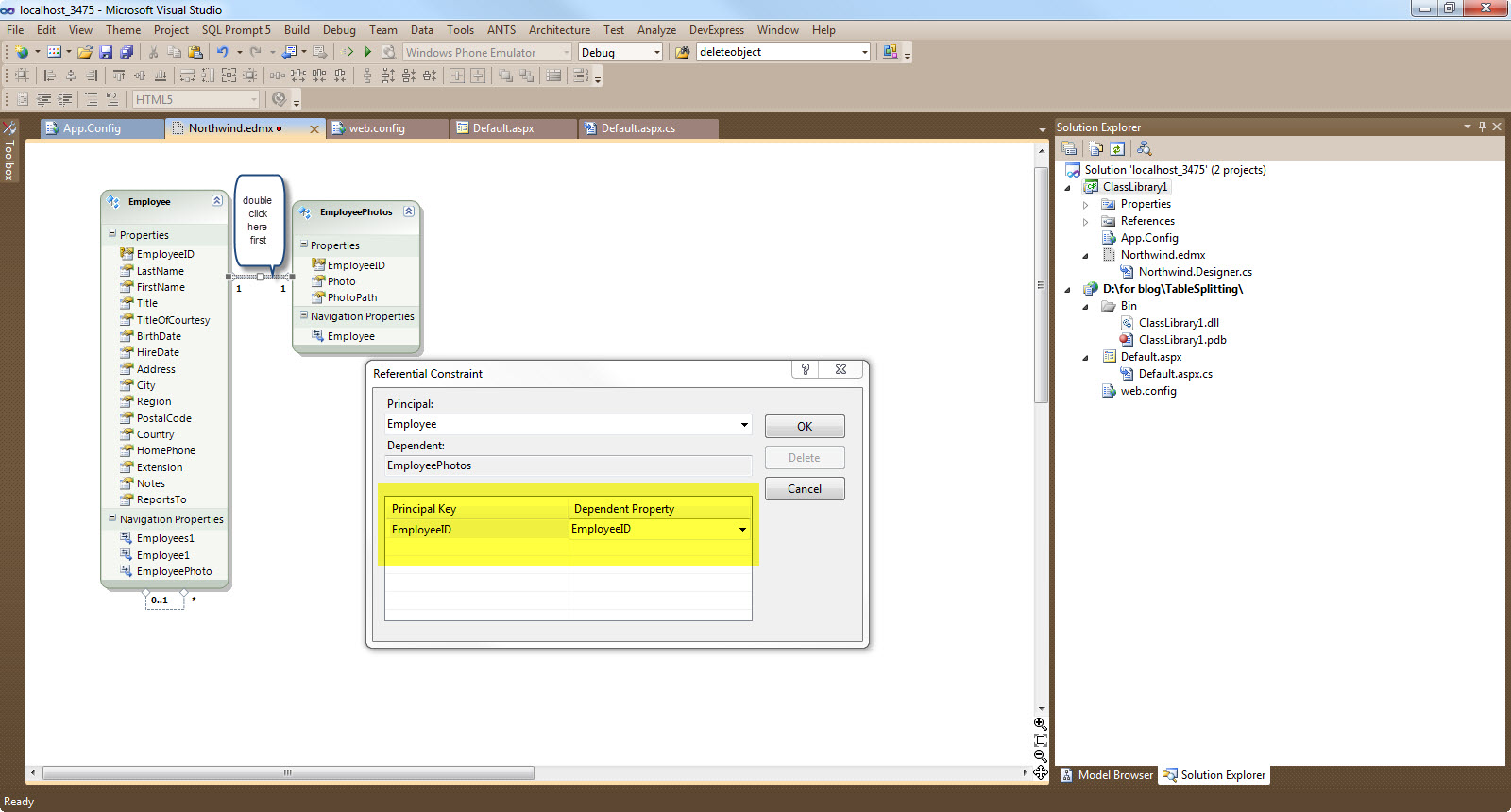Select Northwind.Designer.cs in Solution Explorer
The width and height of the screenshot is (1511, 812).
[1195, 272]
